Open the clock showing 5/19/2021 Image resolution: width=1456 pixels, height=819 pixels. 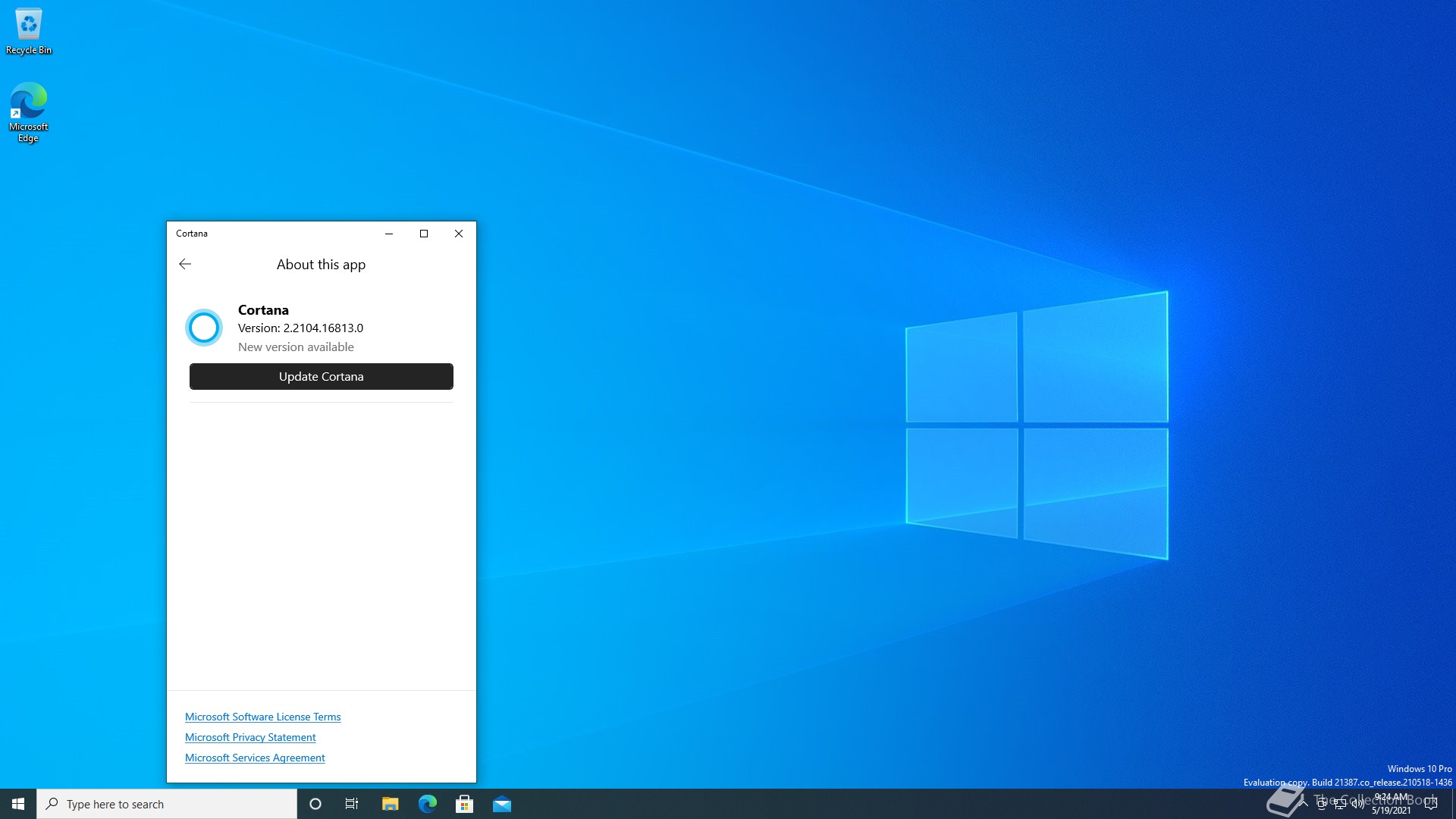pos(1392,804)
